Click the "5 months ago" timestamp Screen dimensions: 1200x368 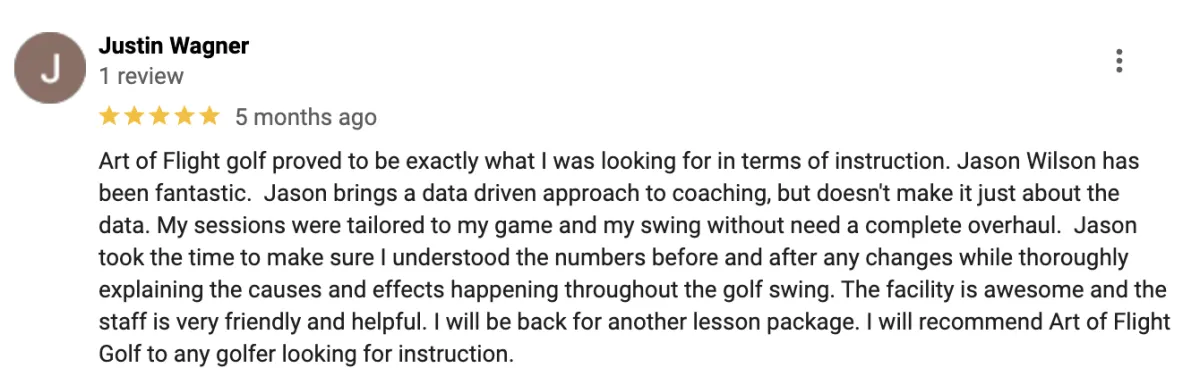click(306, 118)
